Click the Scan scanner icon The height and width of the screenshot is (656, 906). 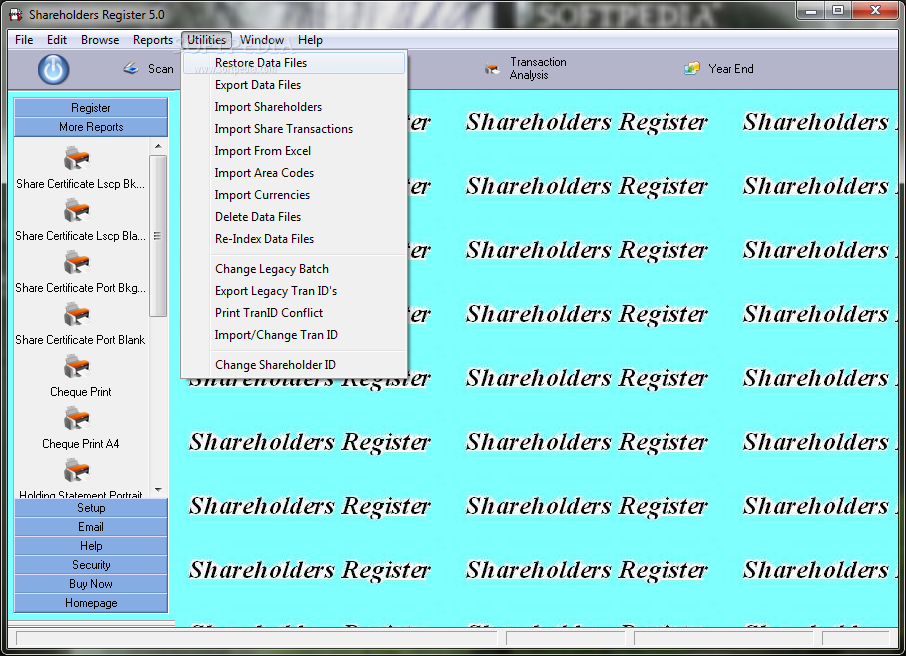pos(131,68)
